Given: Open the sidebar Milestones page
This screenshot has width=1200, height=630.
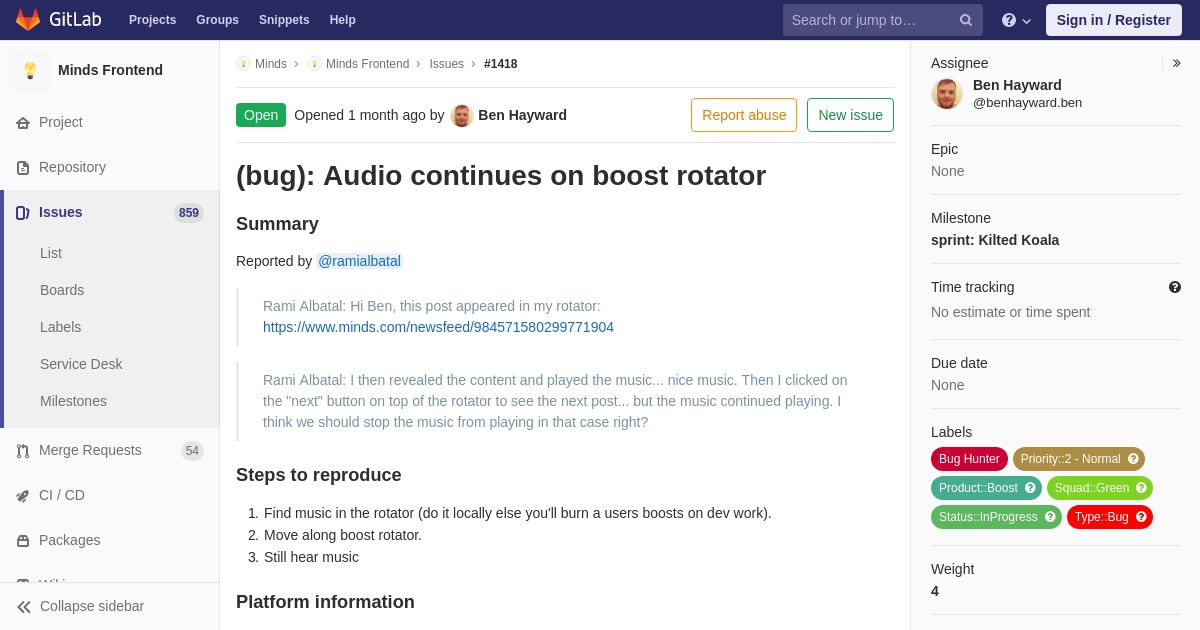Looking at the screenshot, I should pyautogui.click(x=73, y=401).
